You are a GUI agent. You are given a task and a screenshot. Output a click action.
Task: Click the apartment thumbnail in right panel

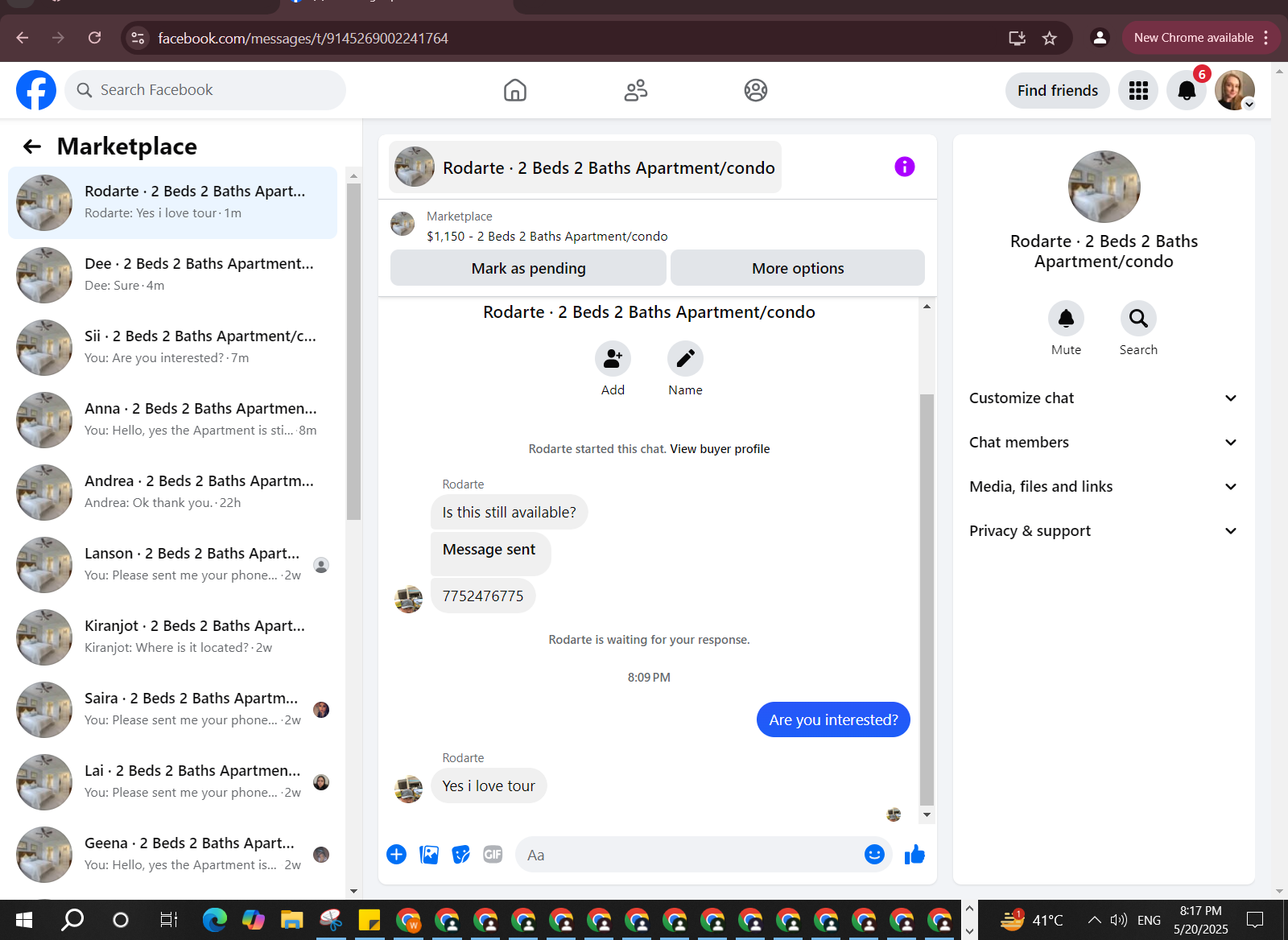point(1104,187)
